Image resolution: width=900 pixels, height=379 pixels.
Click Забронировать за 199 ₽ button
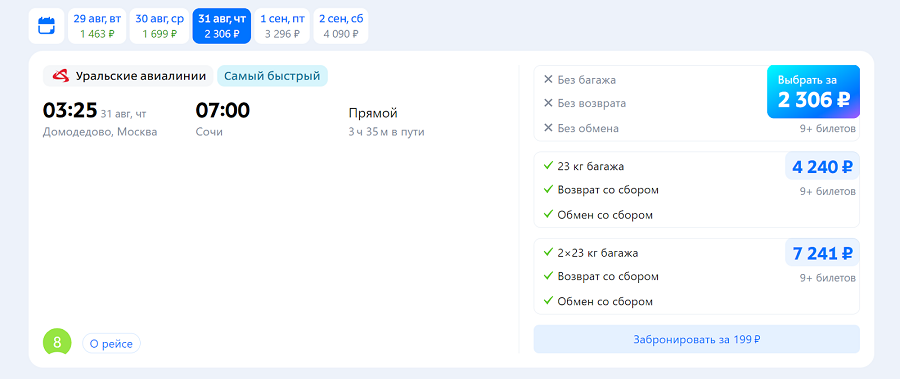click(x=696, y=339)
